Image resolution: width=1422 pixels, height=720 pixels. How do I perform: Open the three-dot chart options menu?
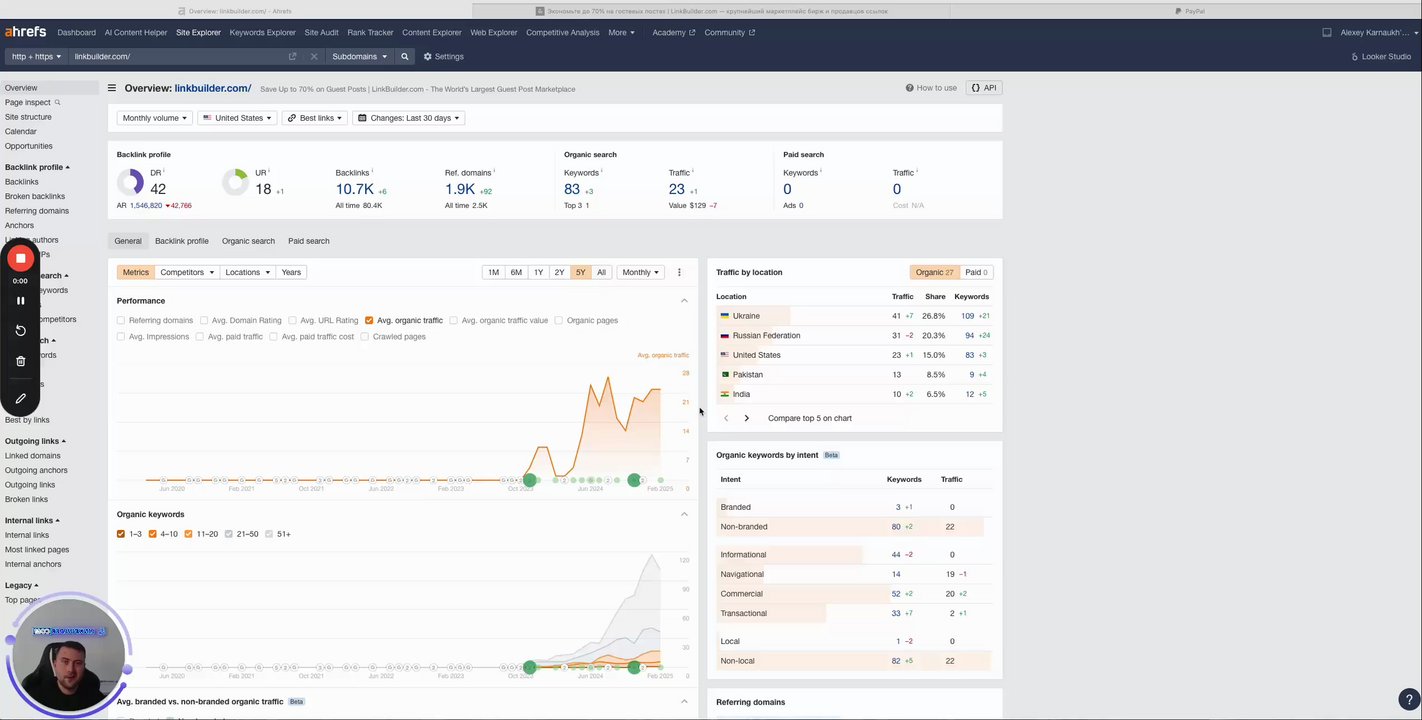tap(679, 272)
